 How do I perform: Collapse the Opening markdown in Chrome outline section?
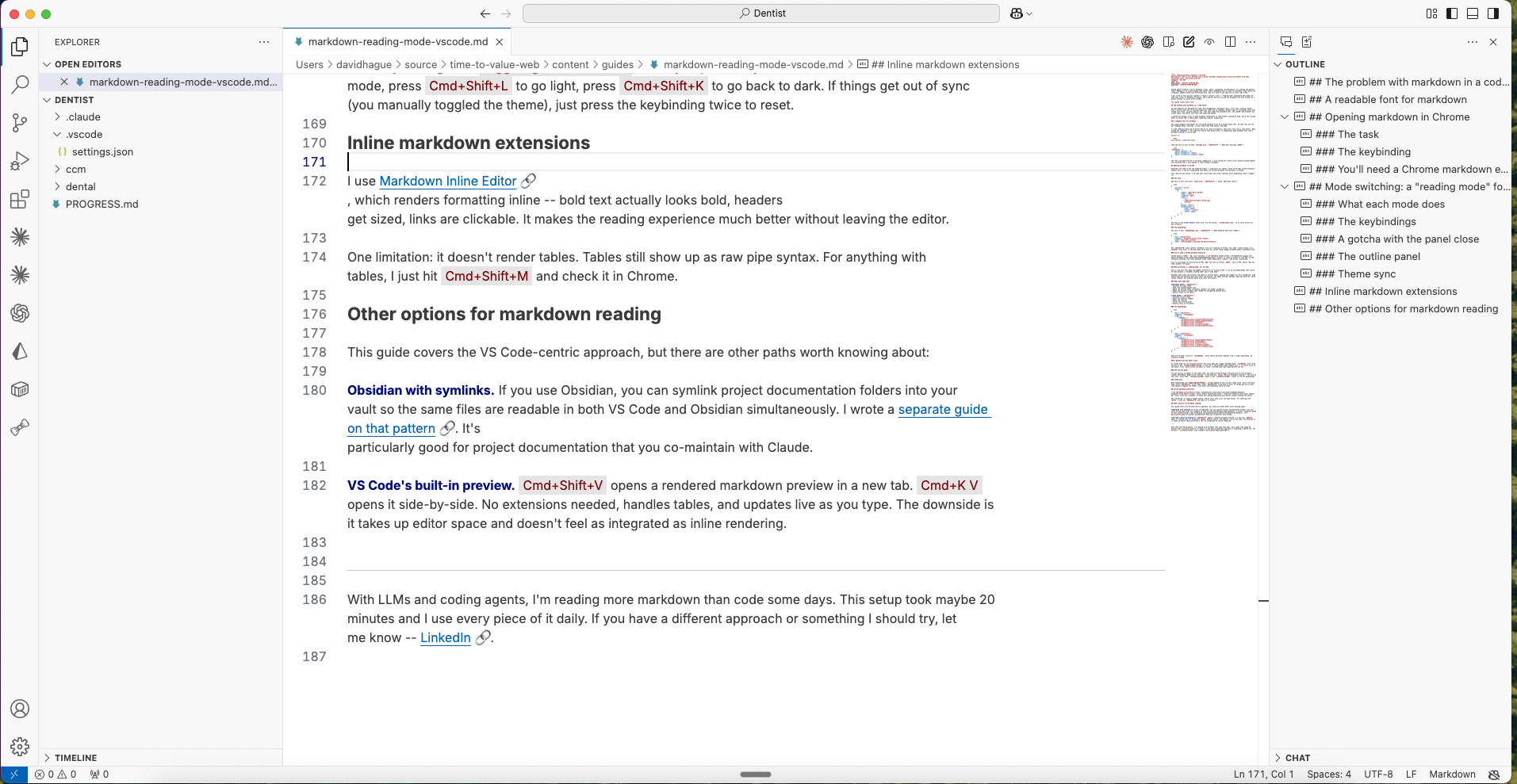(x=1285, y=117)
